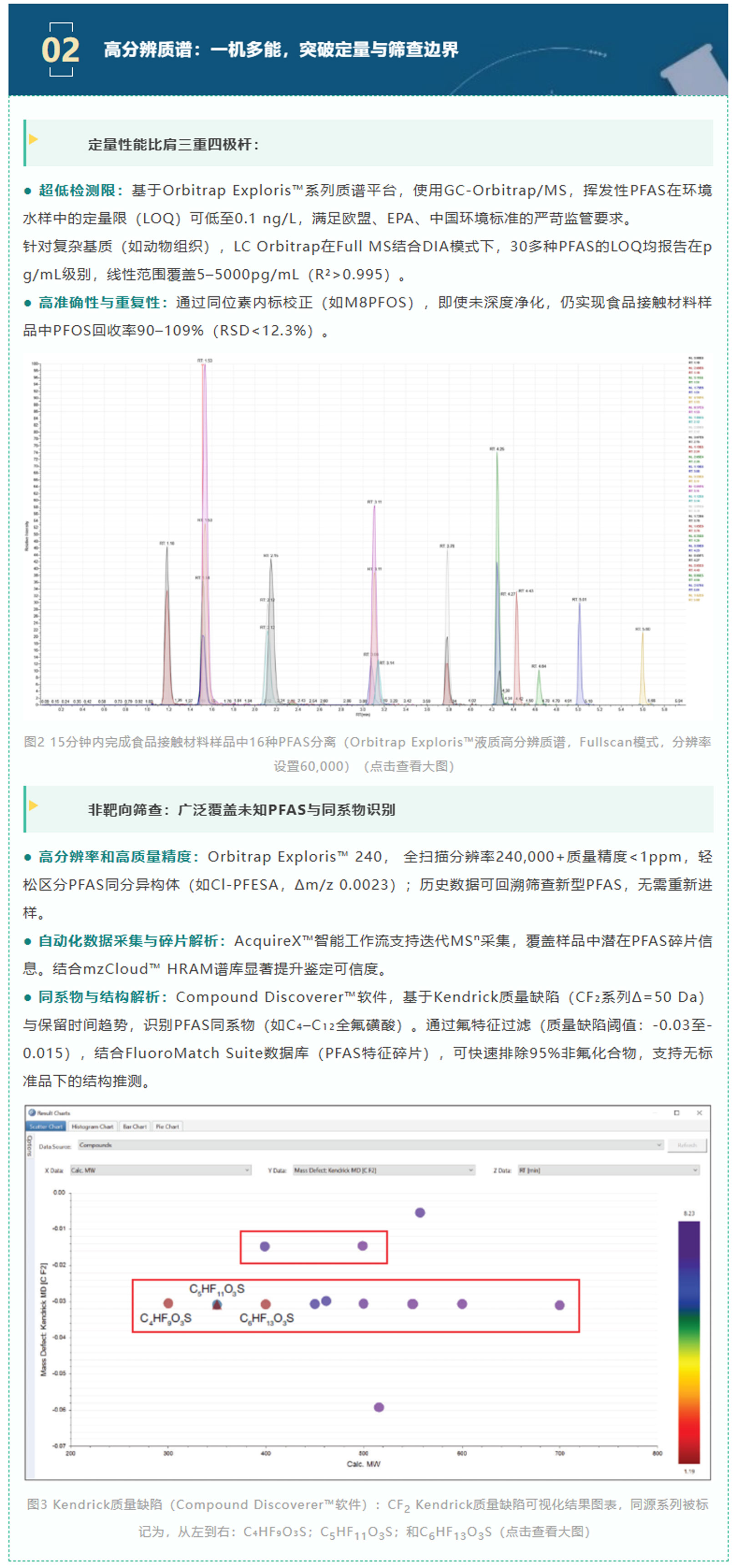Viewport: 733px width, 1568px height.
Task: Click the 02 section number badge
Action: [60, 49]
